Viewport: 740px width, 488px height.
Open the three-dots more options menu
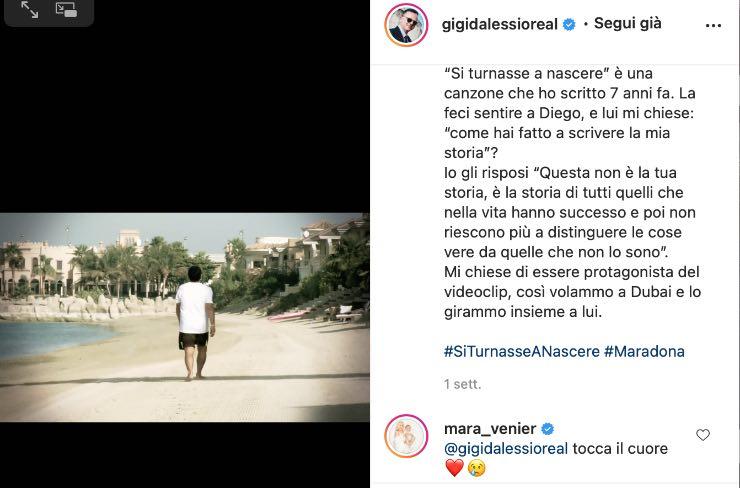click(713, 25)
